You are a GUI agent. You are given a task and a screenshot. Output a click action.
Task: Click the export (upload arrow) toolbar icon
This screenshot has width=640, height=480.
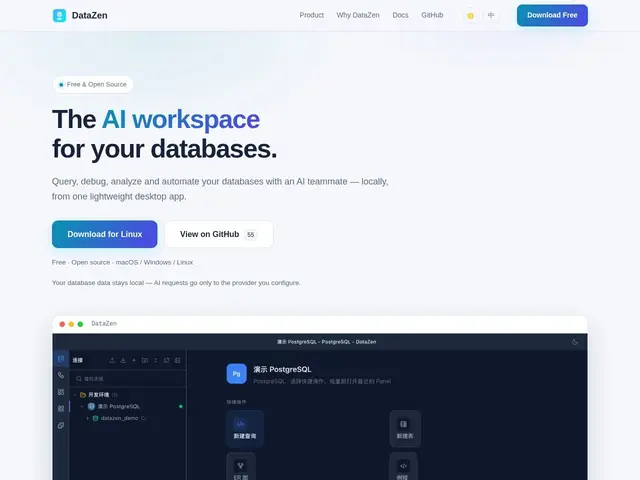coord(112,360)
